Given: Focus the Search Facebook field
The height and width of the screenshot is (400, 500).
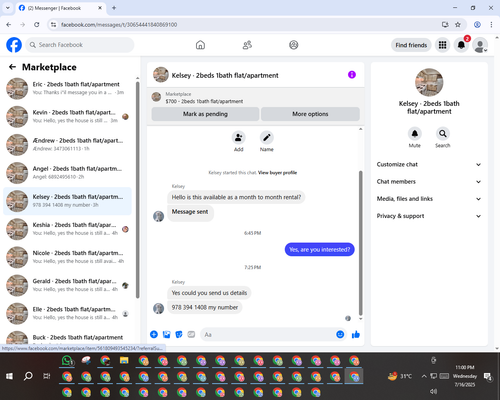Looking at the screenshot, I should [x=80, y=45].
